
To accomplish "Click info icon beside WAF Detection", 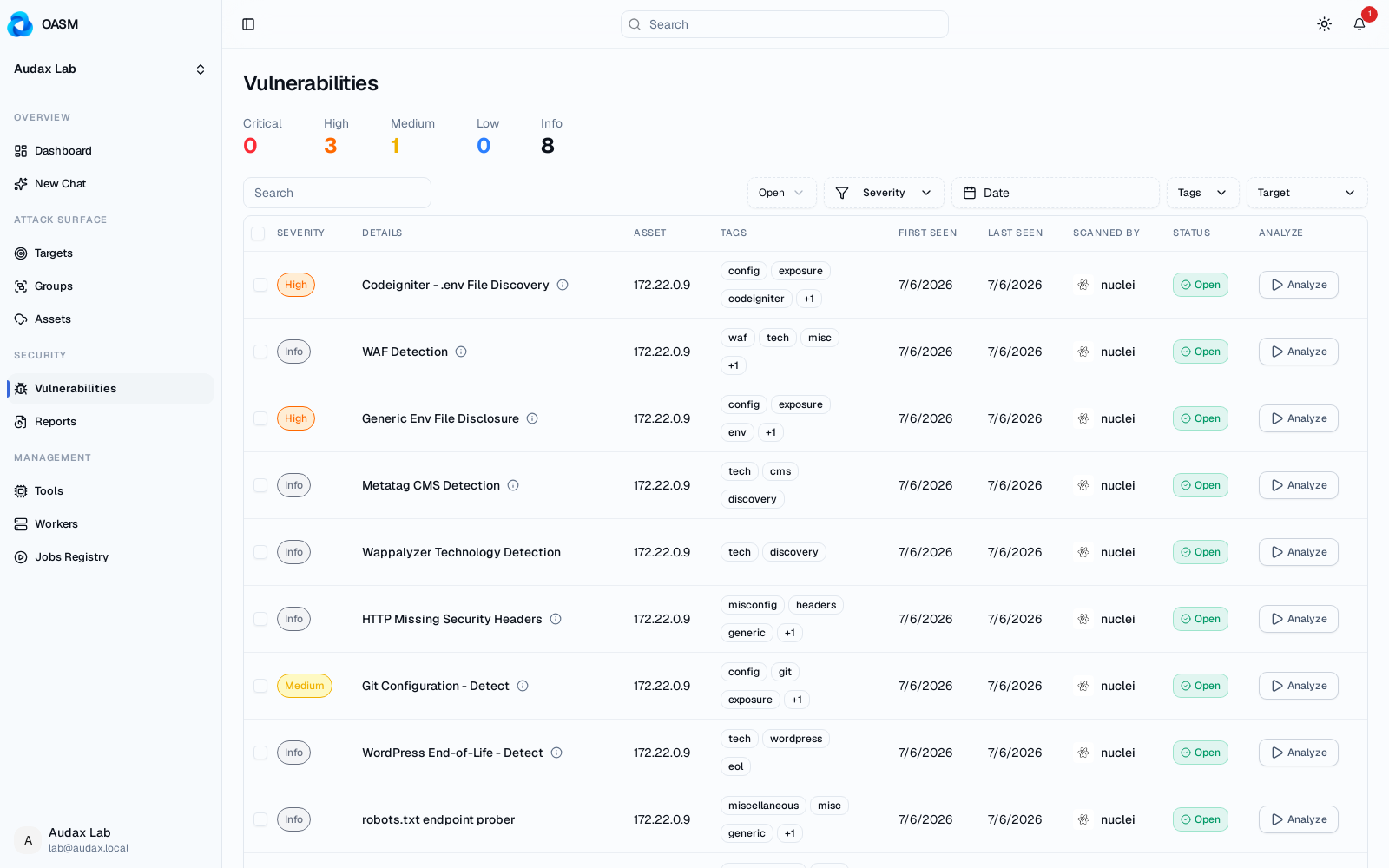I will (x=461, y=352).
